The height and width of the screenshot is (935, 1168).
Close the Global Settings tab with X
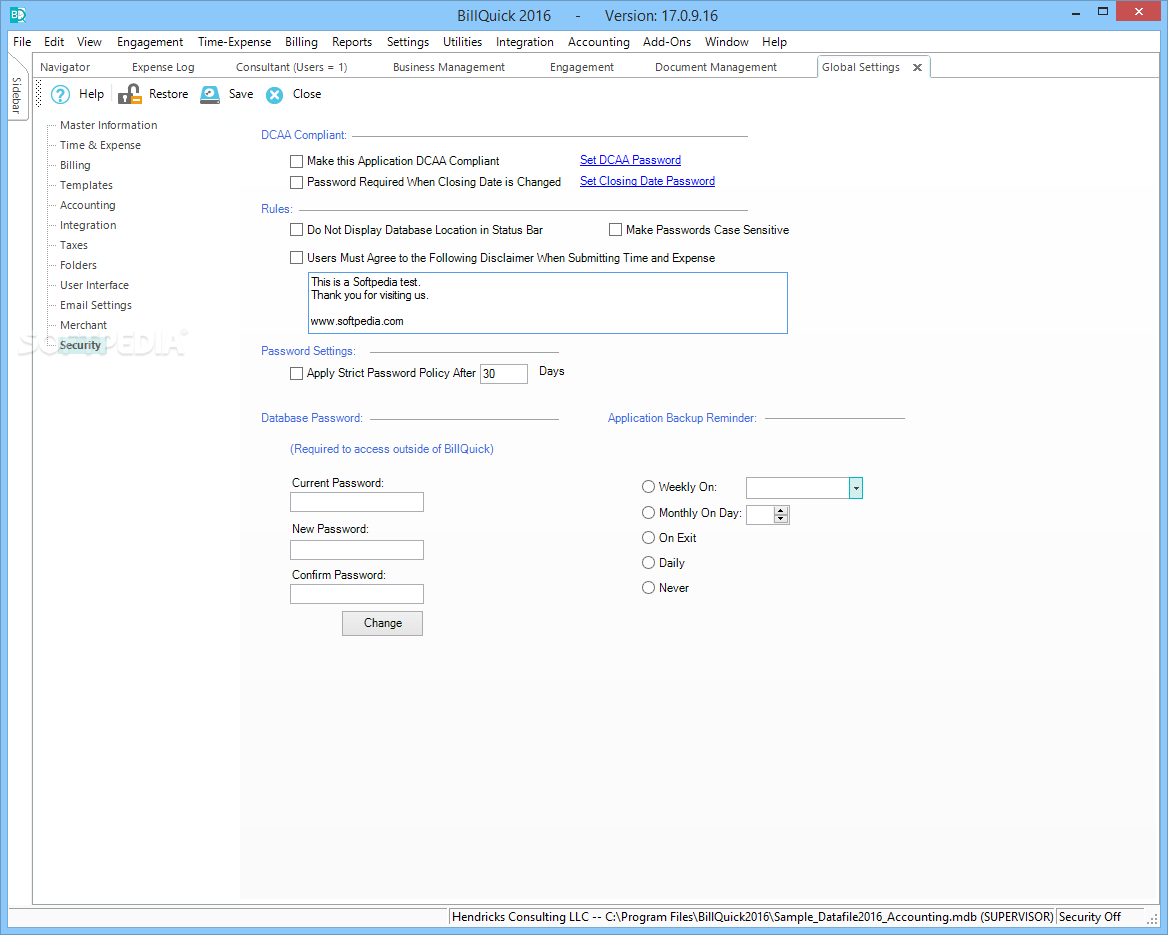pyautogui.click(x=918, y=68)
